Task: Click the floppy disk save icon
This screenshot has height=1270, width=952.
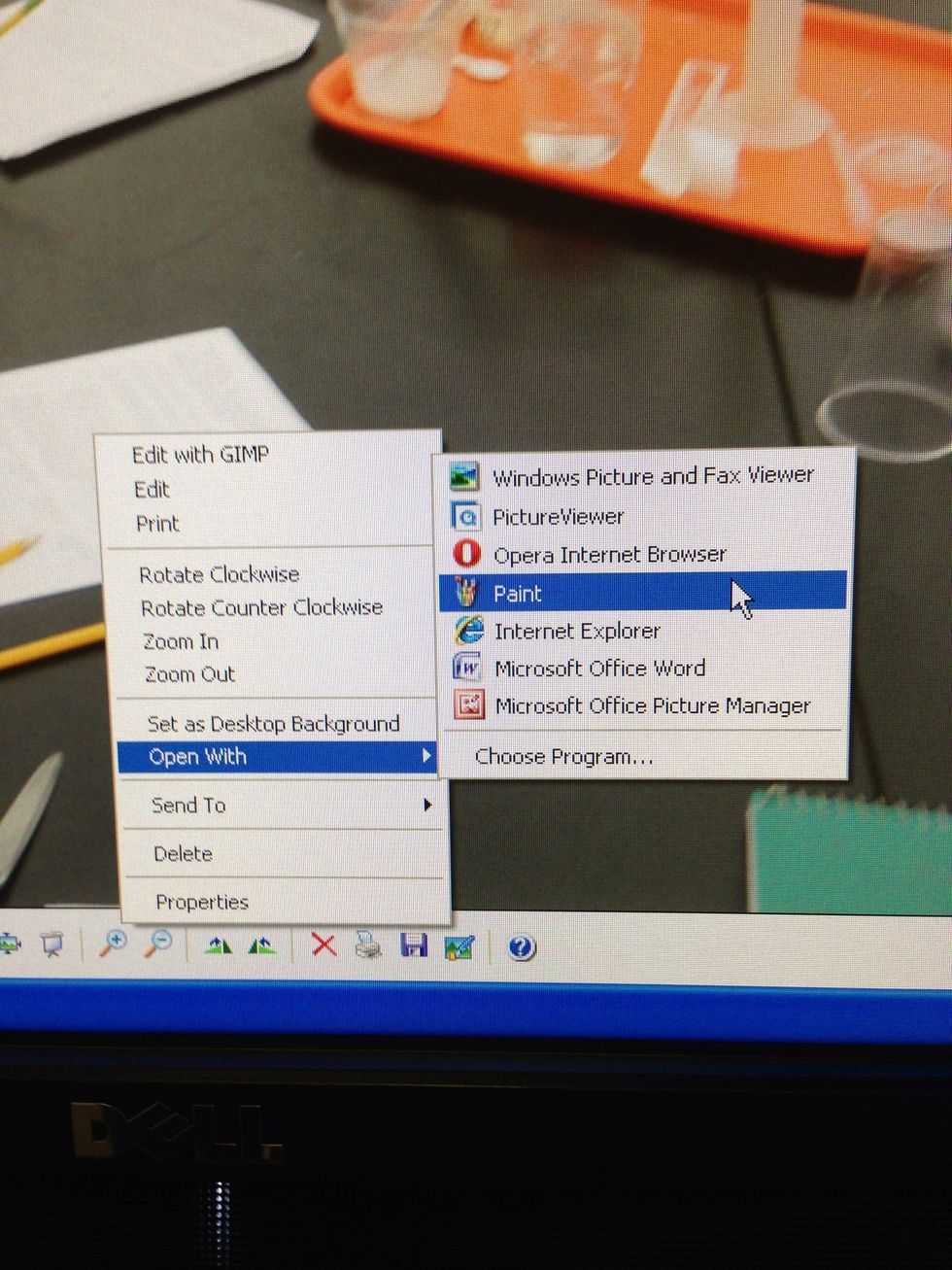Action: (x=414, y=945)
